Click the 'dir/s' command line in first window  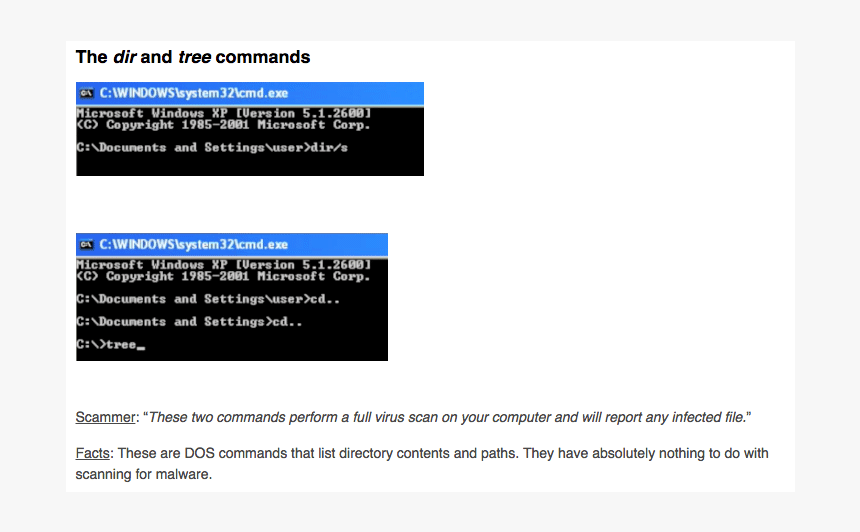point(212,148)
